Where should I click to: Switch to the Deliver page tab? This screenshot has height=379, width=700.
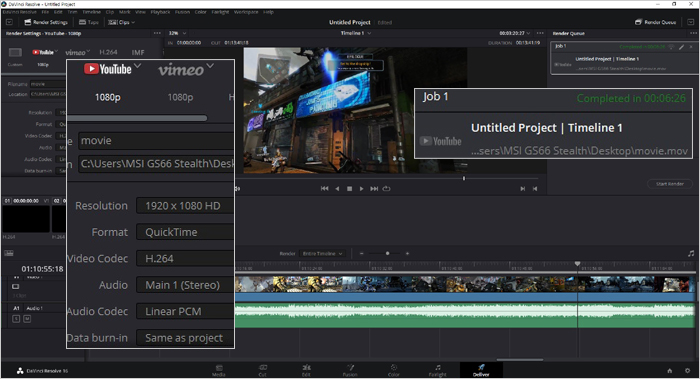pos(481,371)
